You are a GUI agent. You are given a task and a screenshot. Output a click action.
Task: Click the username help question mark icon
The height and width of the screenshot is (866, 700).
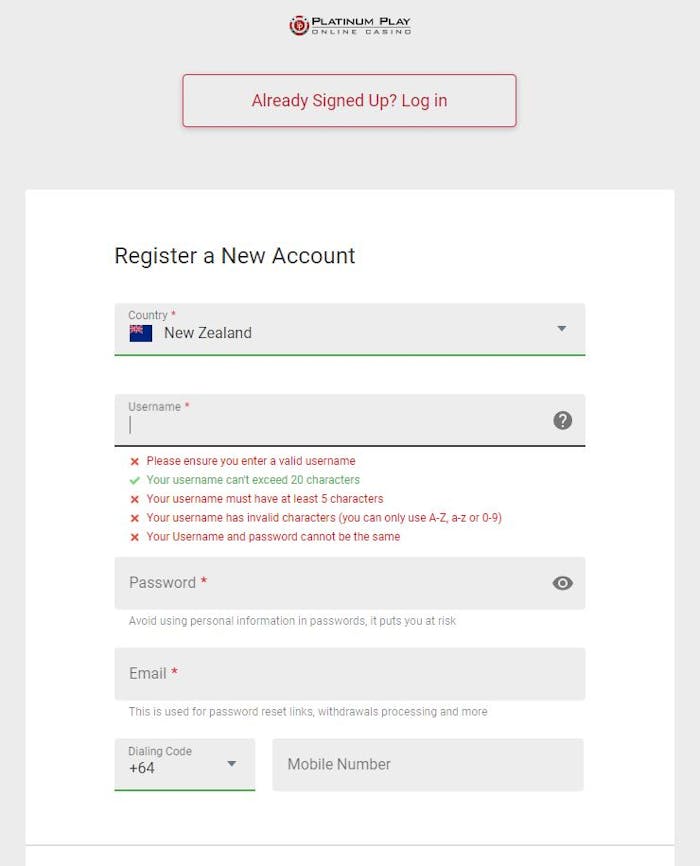tap(563, 420)
